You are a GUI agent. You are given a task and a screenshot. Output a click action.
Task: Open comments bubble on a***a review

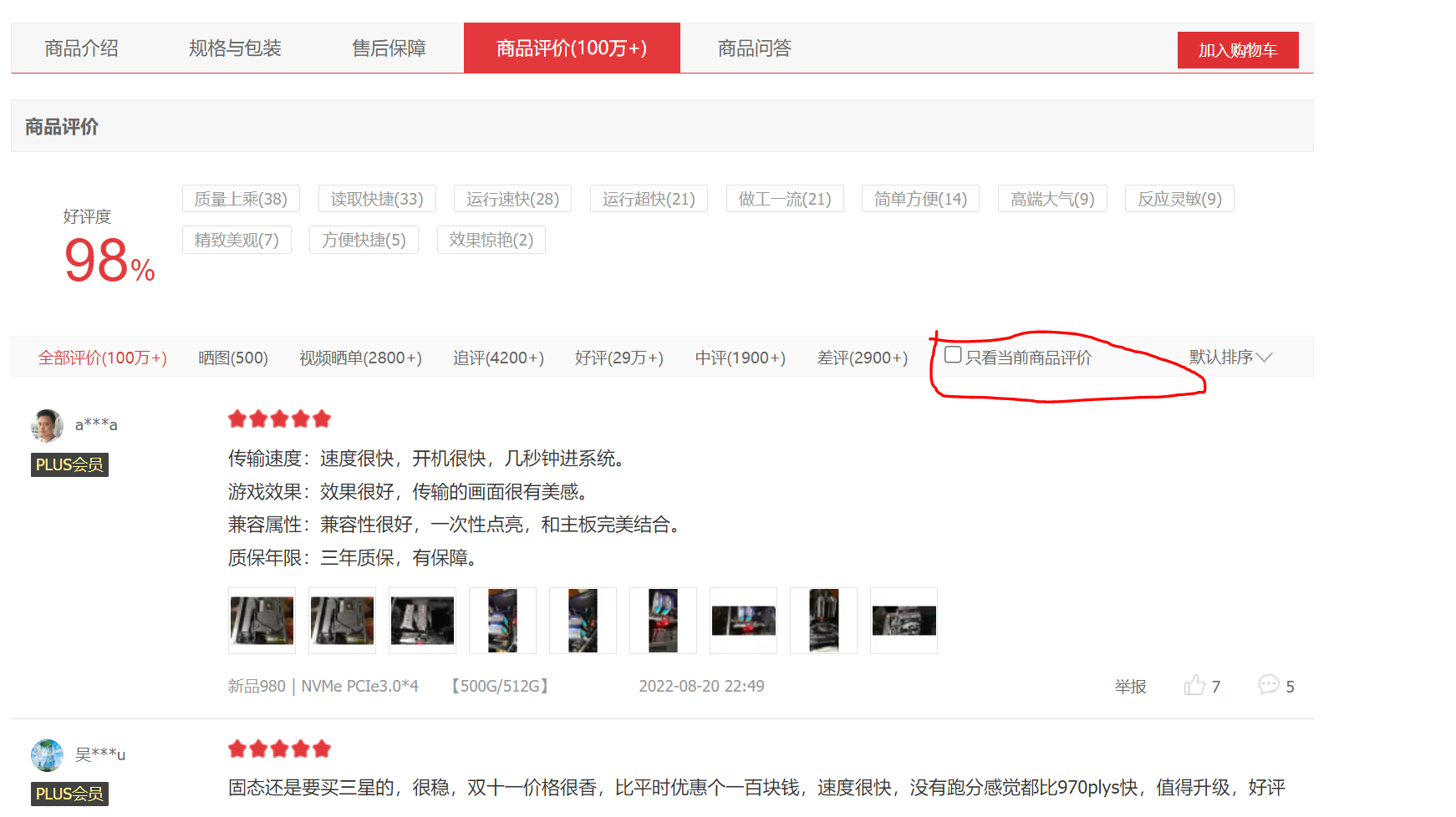(x=1269, y=685)
